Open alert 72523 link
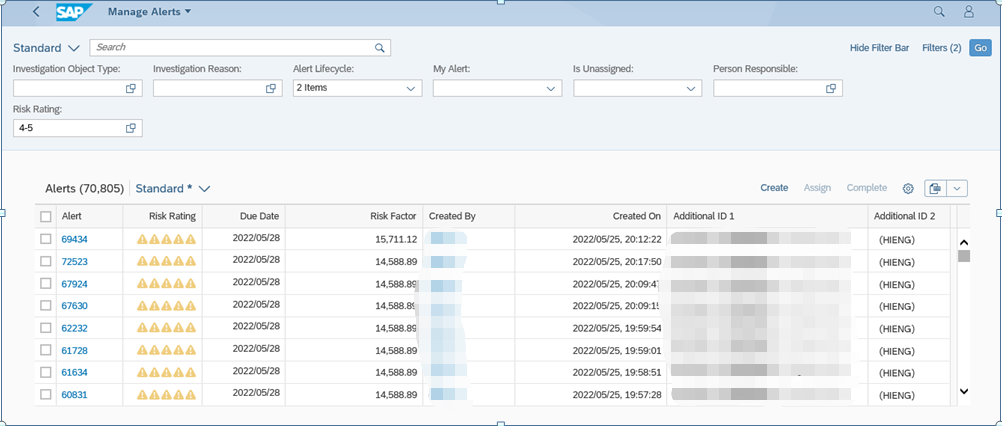This screenshot has height=426, width=1002. tap(74, 261)
